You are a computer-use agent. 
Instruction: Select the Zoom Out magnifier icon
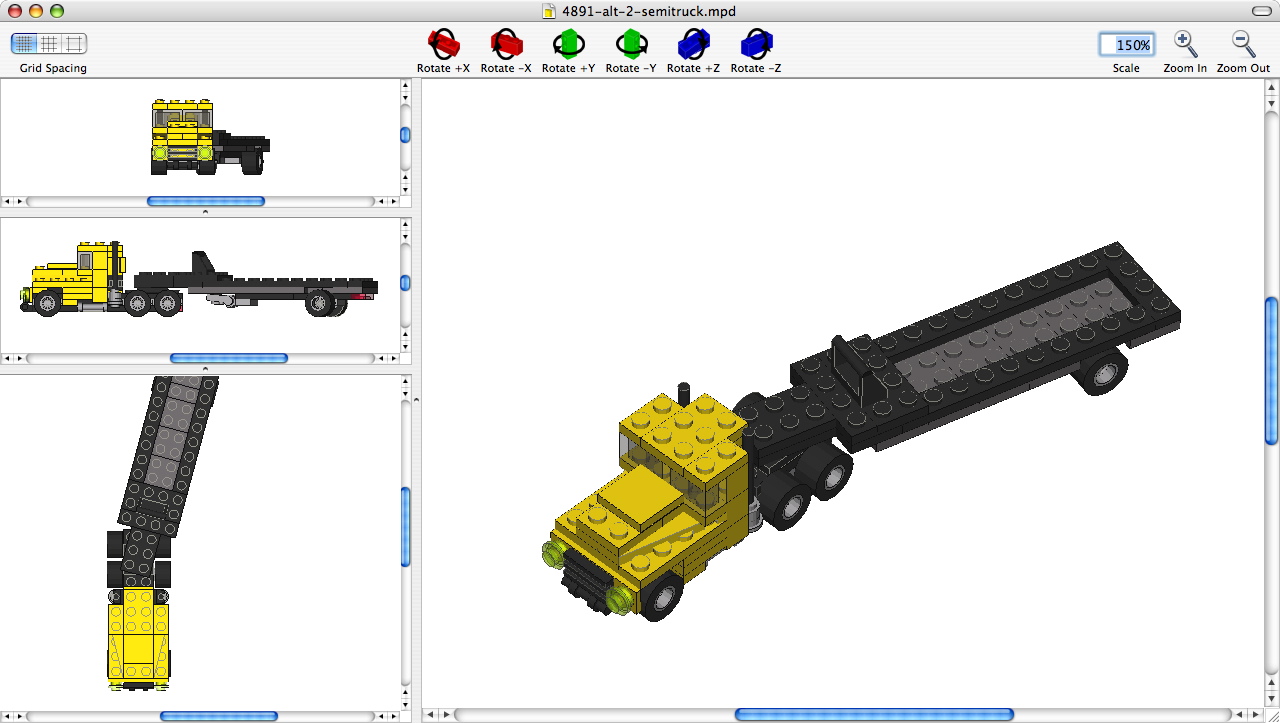coord(1242,42)
